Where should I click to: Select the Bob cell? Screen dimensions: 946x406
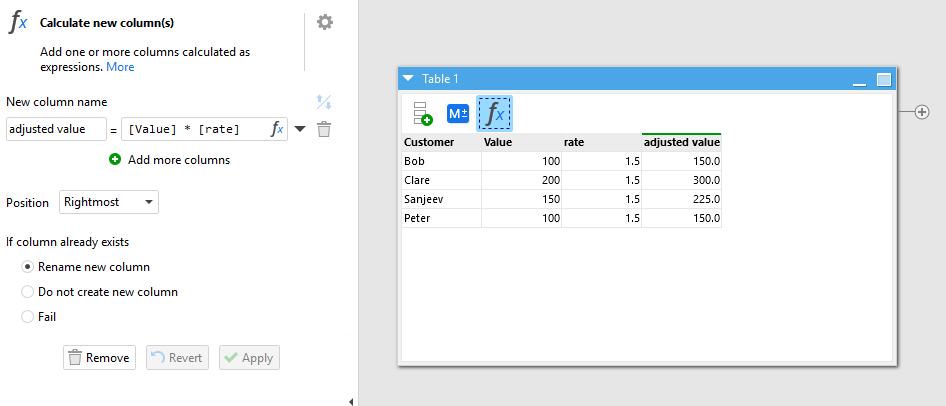click(442, 161)
